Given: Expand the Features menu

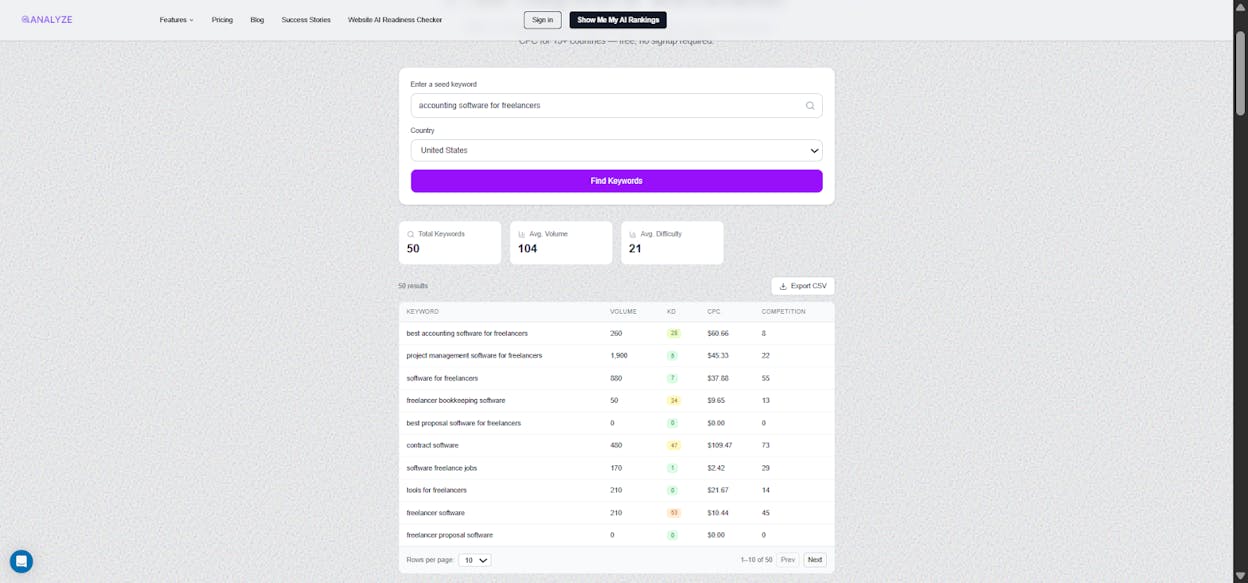Looking at the screenshot, I should [x=177, y=20].
